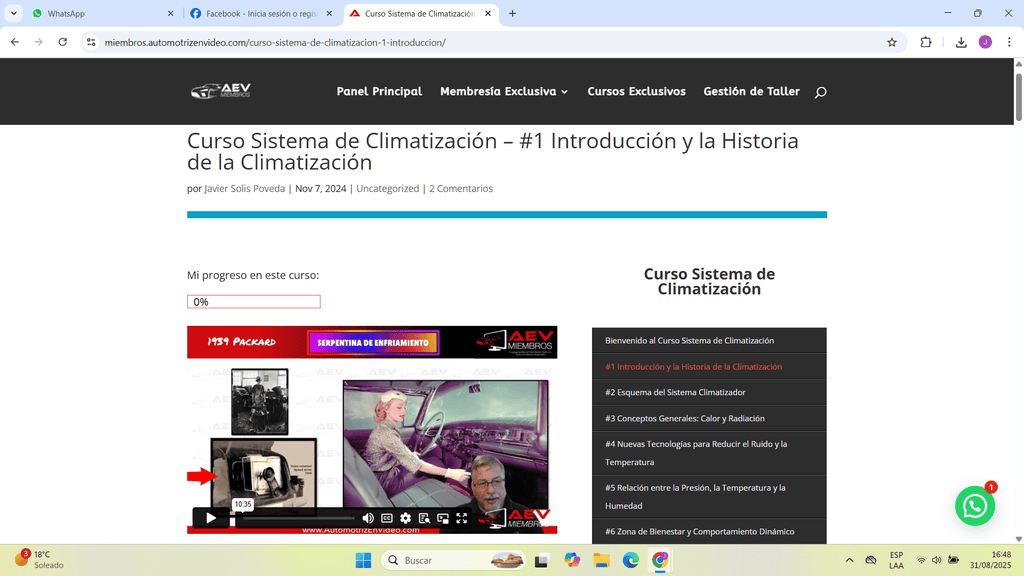Image resolution: width=1024 pixels, height=576 pixels.
Task: Open the video transcript icon
Action: [424, 518]
